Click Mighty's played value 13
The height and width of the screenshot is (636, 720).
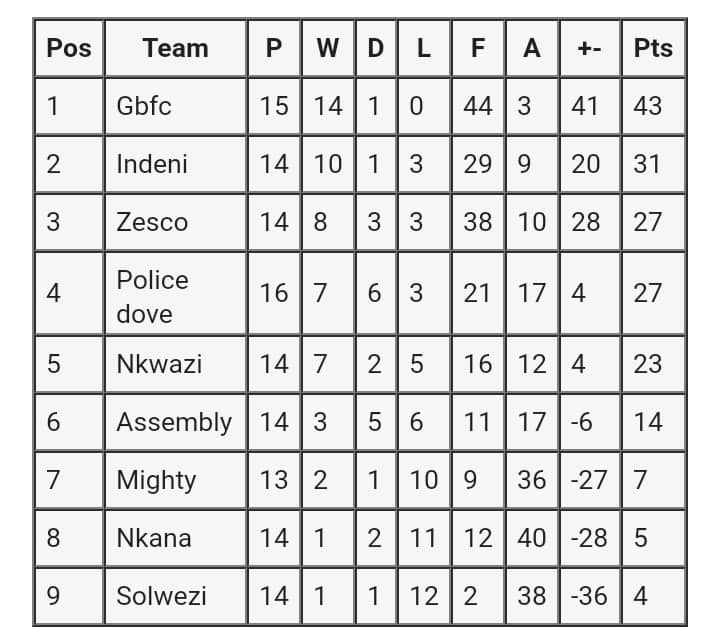(274, 480)
